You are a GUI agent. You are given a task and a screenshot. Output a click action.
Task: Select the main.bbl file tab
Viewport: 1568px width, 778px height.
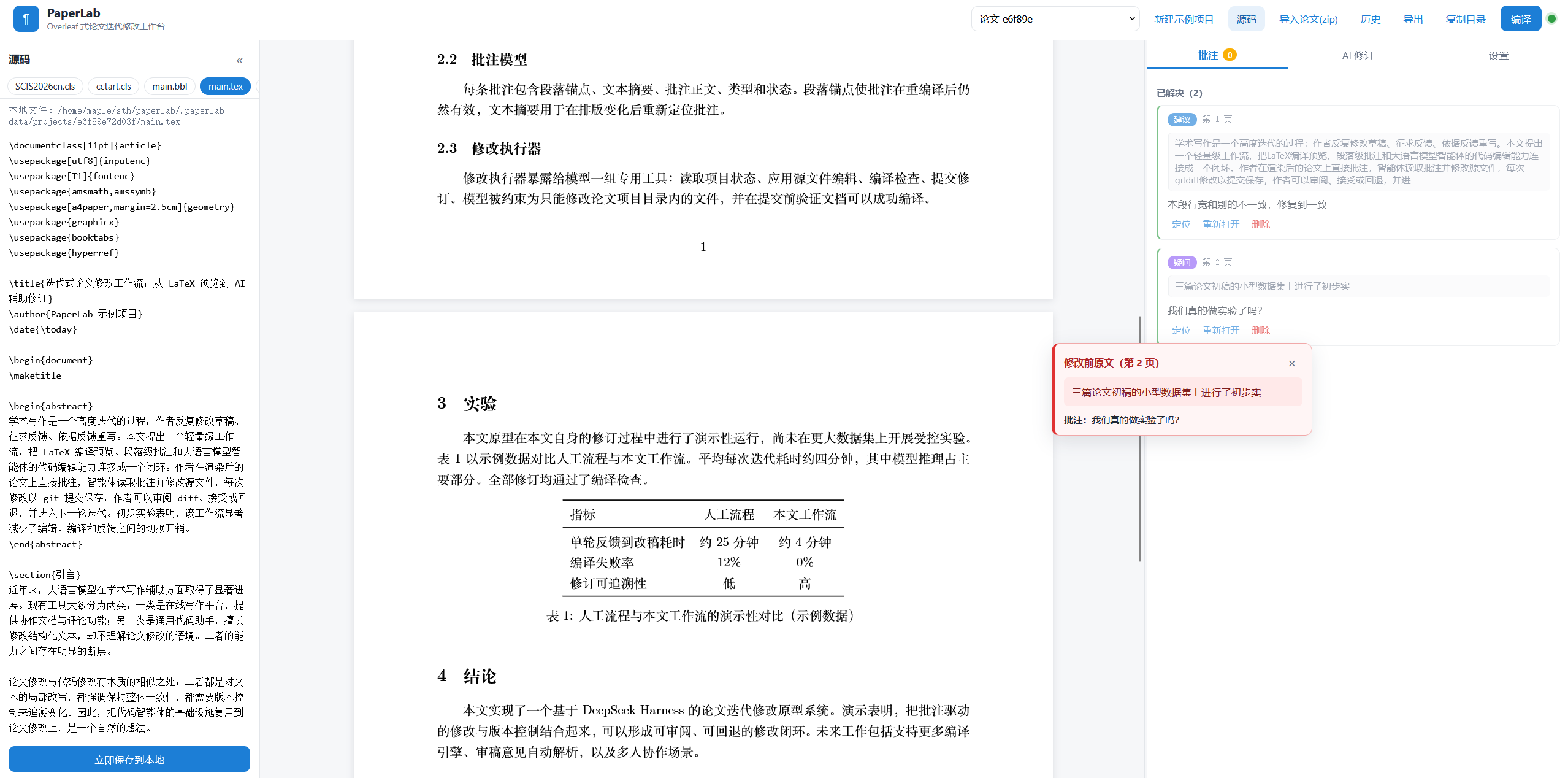click(x=170, y=87)
